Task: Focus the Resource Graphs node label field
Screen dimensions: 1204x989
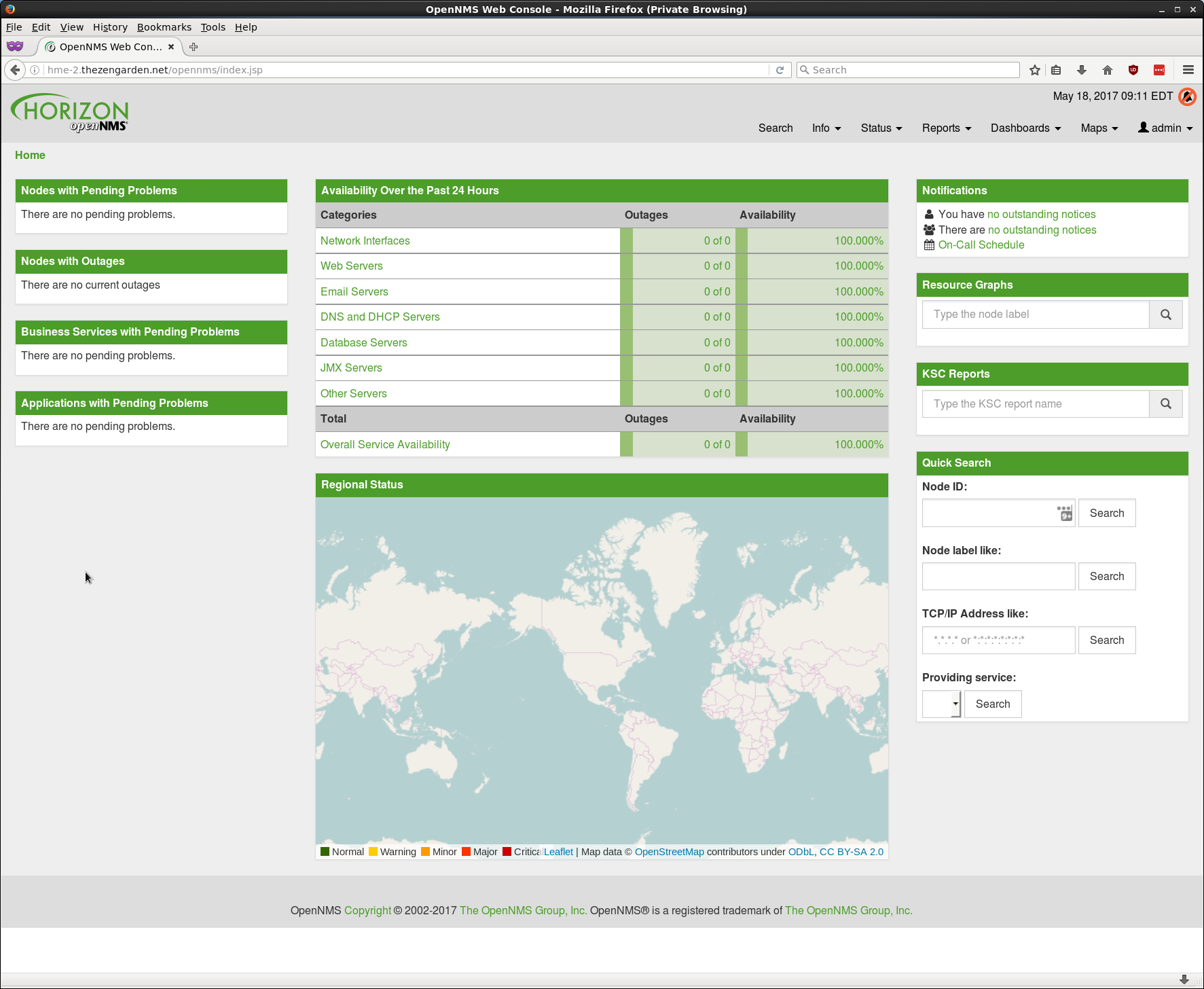Action: coord(1036,314)
